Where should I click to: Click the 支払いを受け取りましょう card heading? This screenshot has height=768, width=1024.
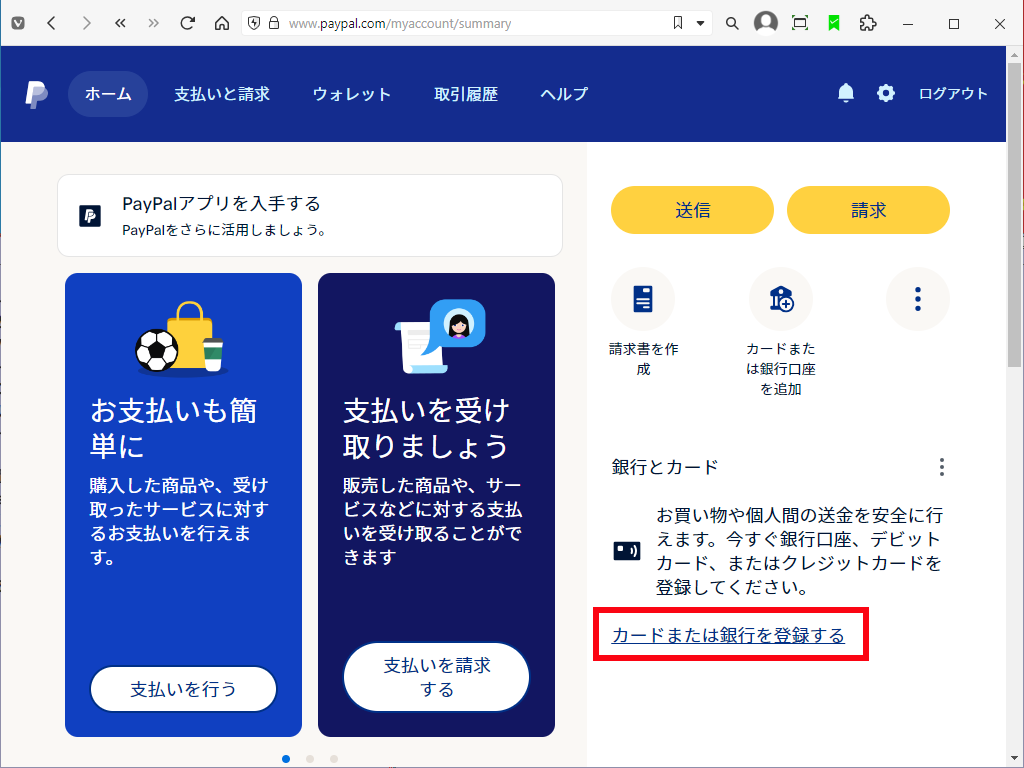pyautogui.click(x=426, y=428)
